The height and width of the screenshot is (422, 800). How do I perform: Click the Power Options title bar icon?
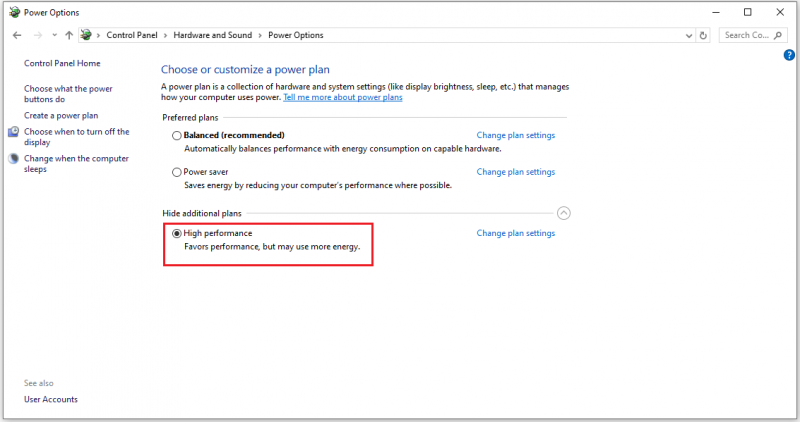point(14,12)
